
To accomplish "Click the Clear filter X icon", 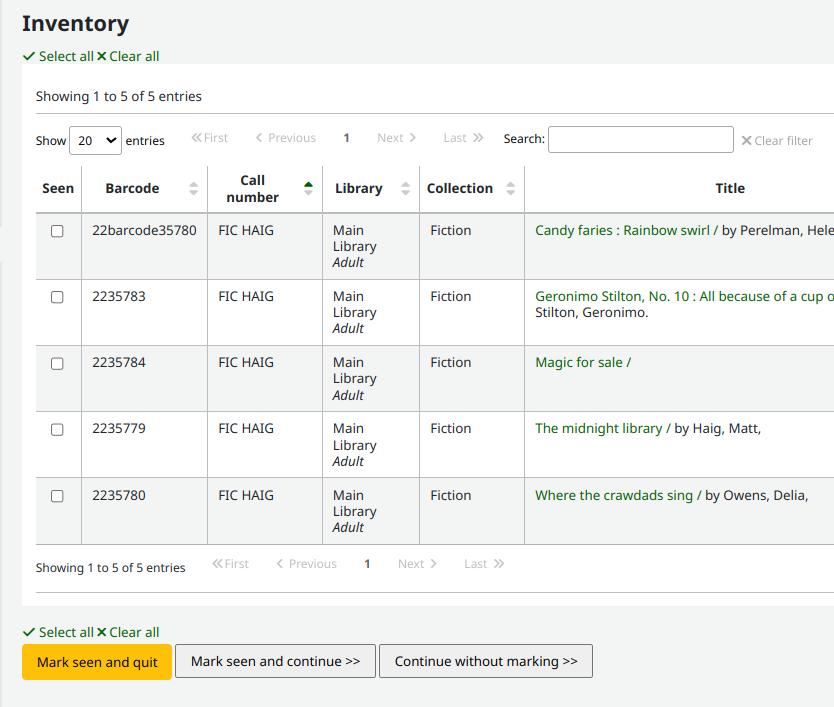I will (746, 141).
